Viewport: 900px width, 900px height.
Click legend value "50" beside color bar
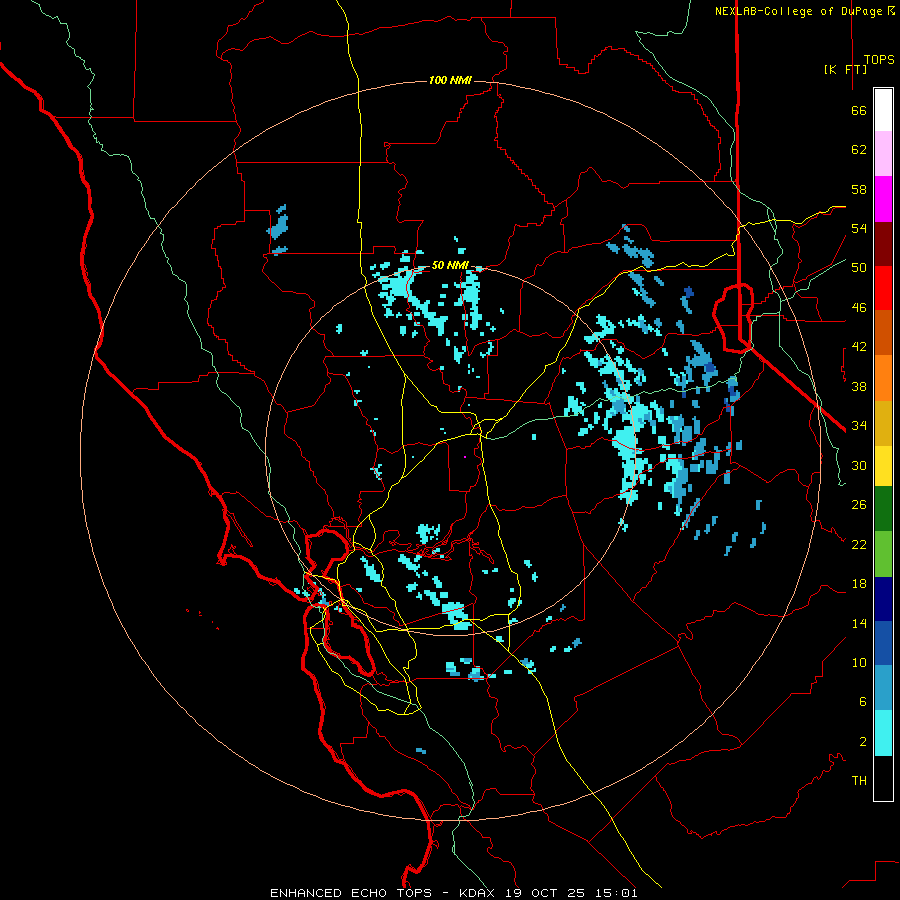click(x=859, y=268)
